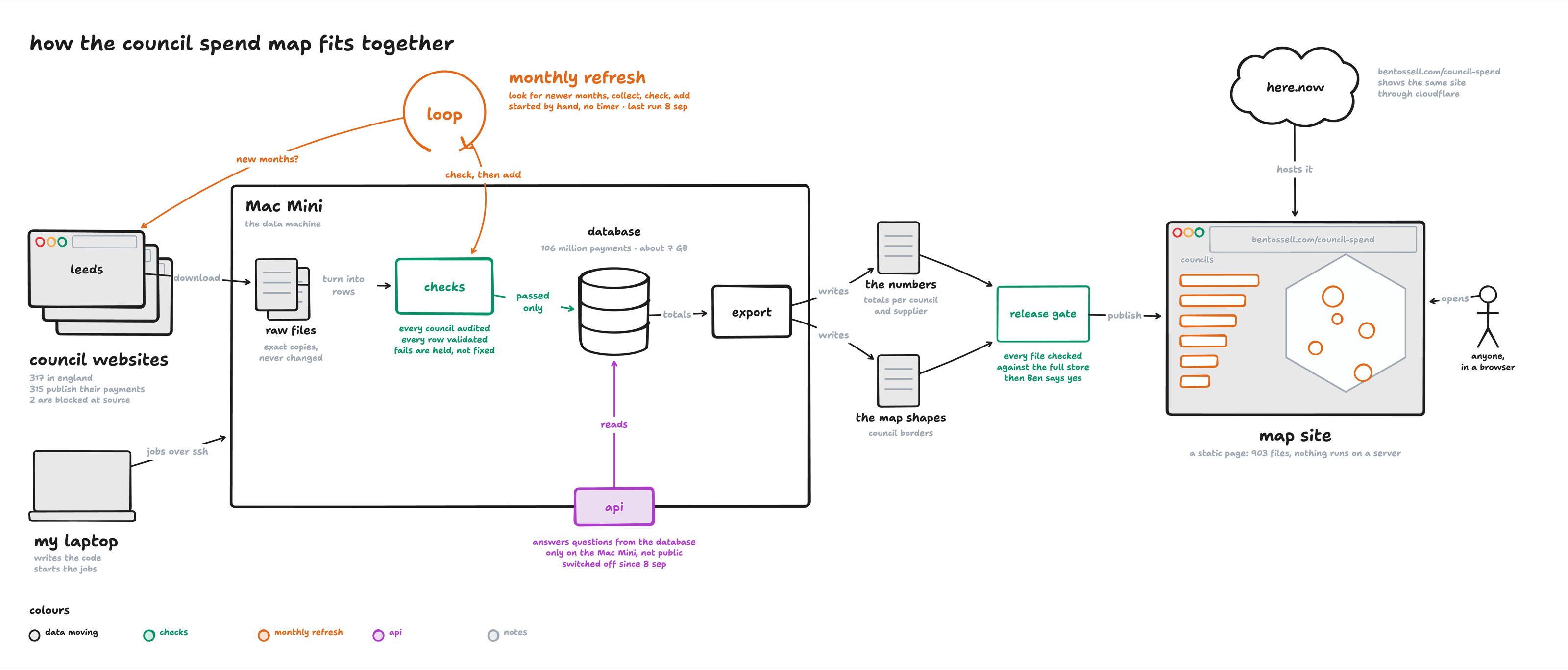Click the 'new months?' arrow label

[267, 159]
